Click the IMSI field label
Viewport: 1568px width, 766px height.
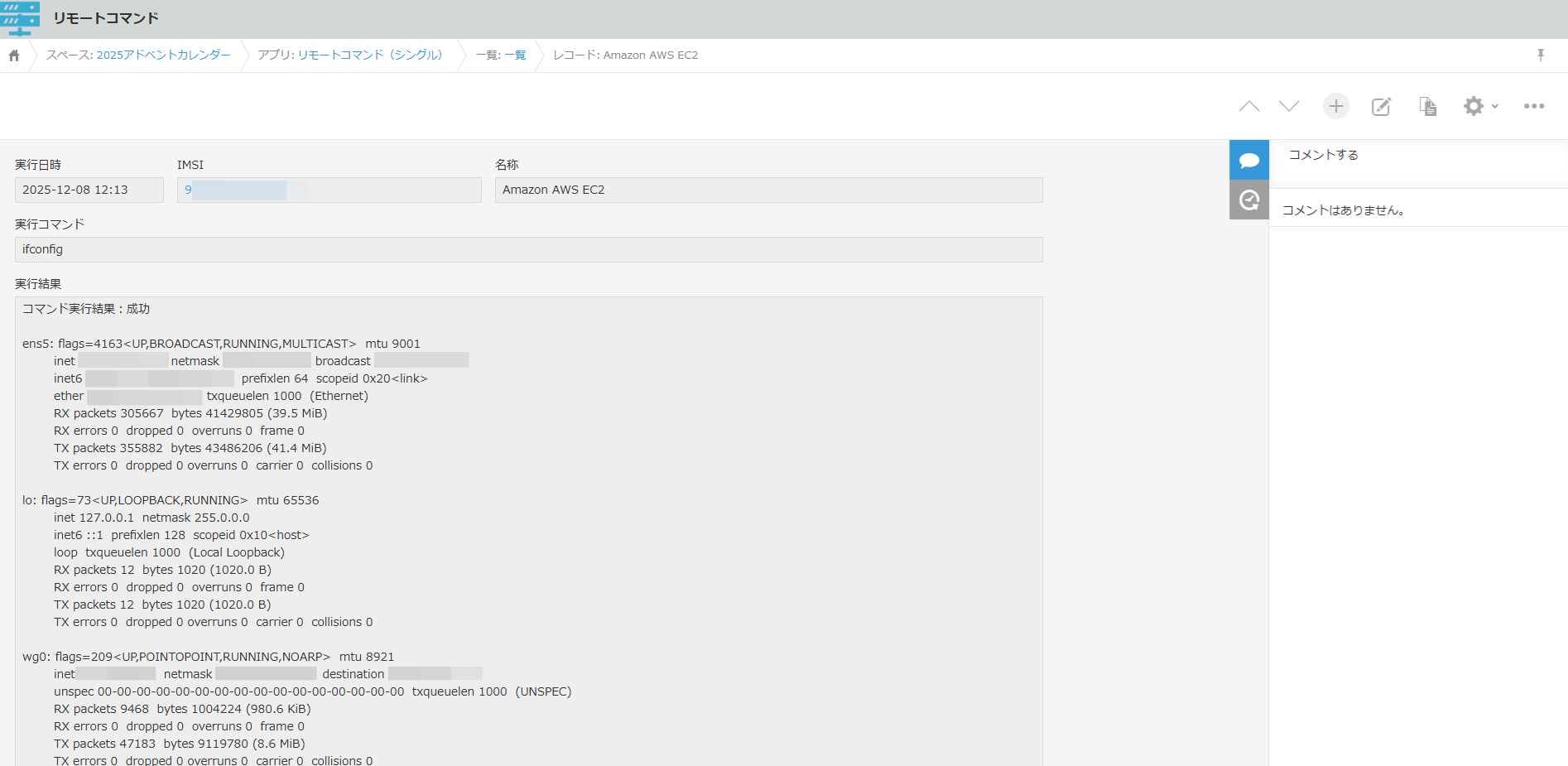click(x=190, y=165)
